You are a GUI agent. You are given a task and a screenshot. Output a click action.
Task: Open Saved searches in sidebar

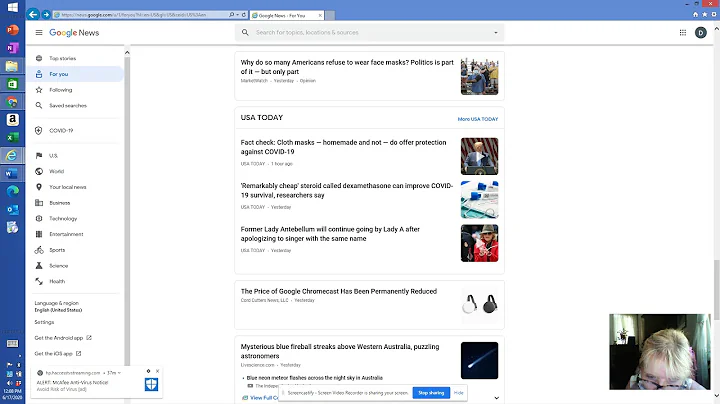[75, 106]
